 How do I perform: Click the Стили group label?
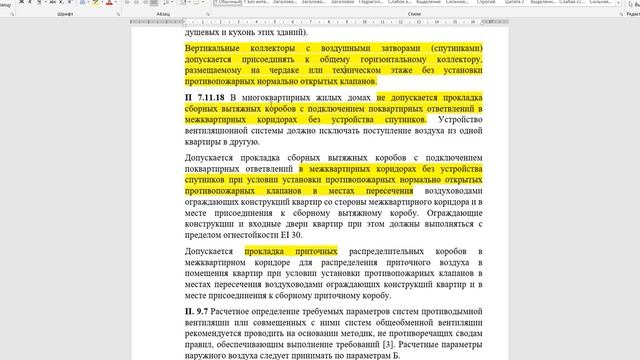pyautogui.click(x=414, y=14)
